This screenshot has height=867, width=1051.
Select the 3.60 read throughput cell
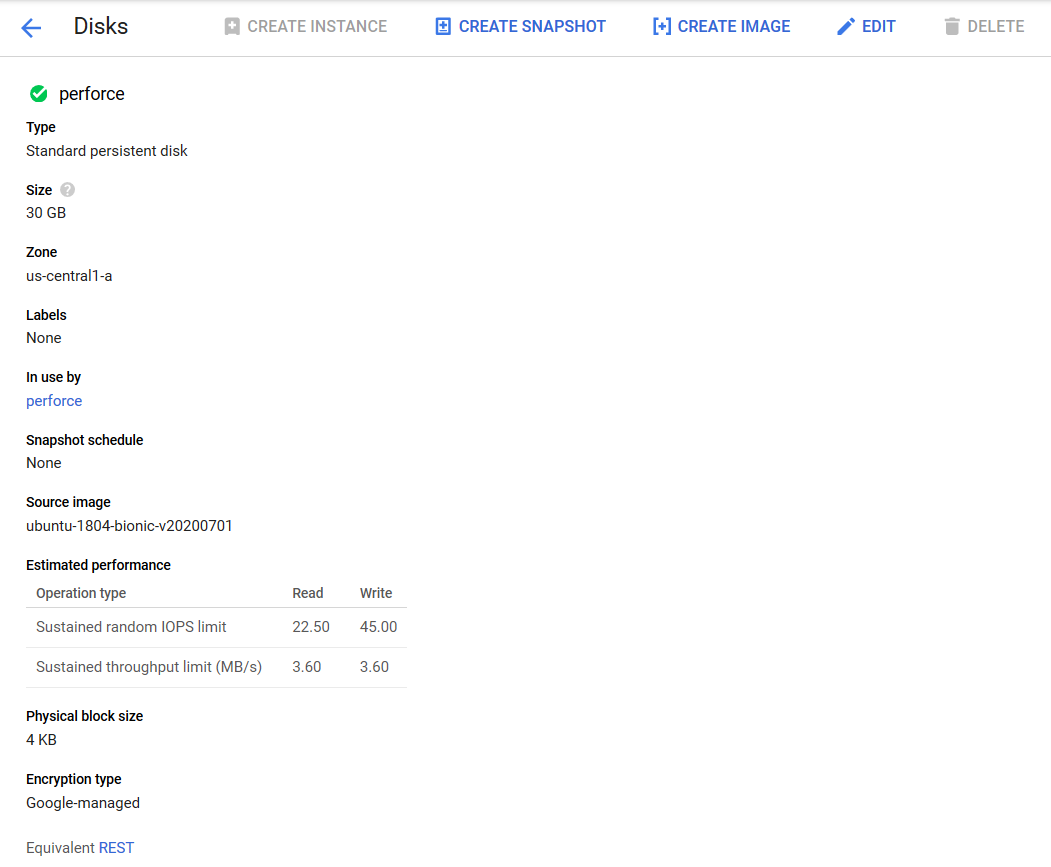pyautogui.click(x=307, y=667)
